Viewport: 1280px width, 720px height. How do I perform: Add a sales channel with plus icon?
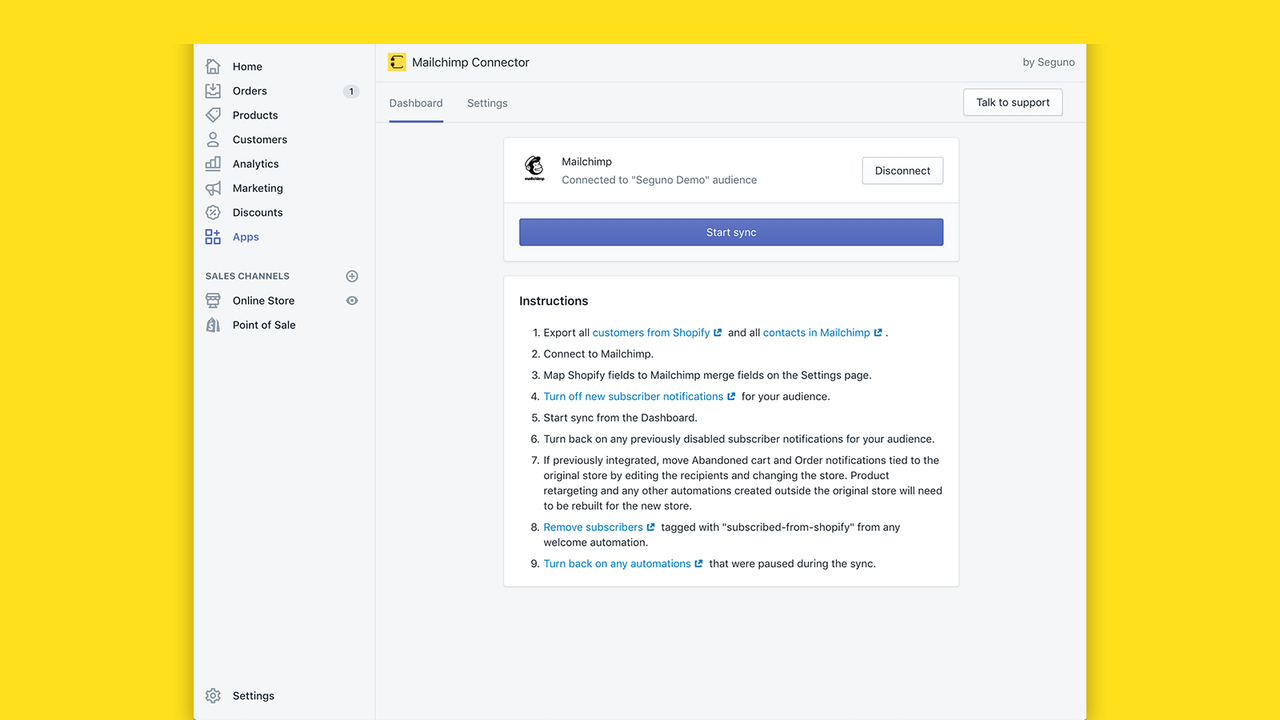[352, 276]
